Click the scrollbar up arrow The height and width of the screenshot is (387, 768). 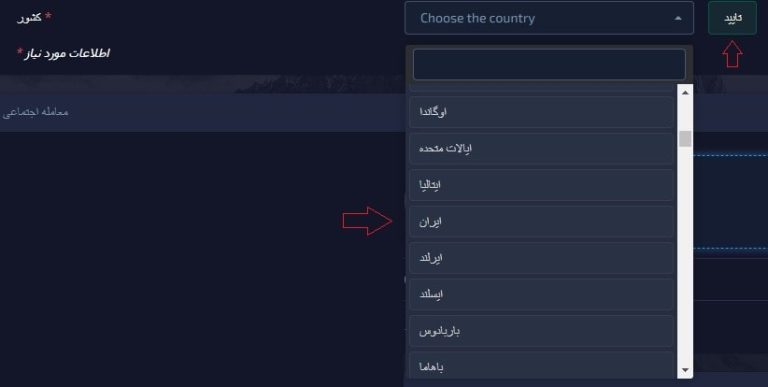coord(685,92)
